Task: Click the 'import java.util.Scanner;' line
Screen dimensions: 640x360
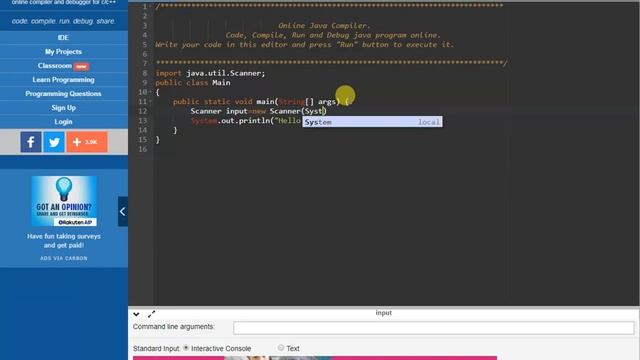Action: coord(210,73)
